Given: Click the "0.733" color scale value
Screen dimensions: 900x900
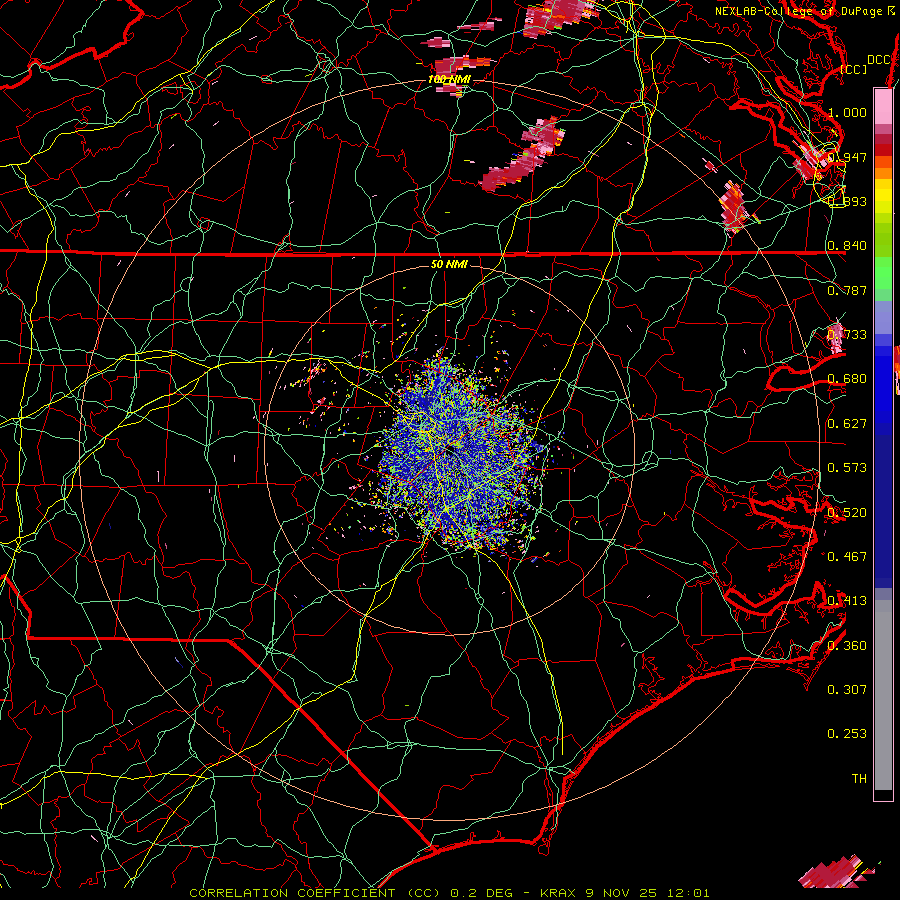Looking at the screenshot, I should coord(847,335).
